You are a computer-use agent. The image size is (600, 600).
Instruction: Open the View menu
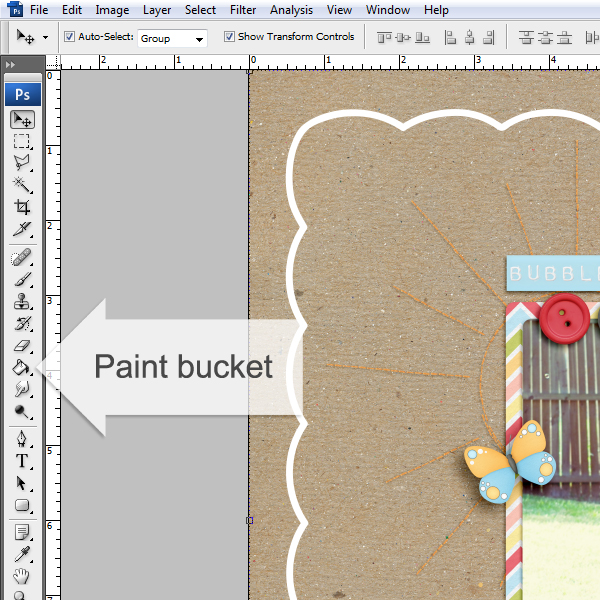339,10
